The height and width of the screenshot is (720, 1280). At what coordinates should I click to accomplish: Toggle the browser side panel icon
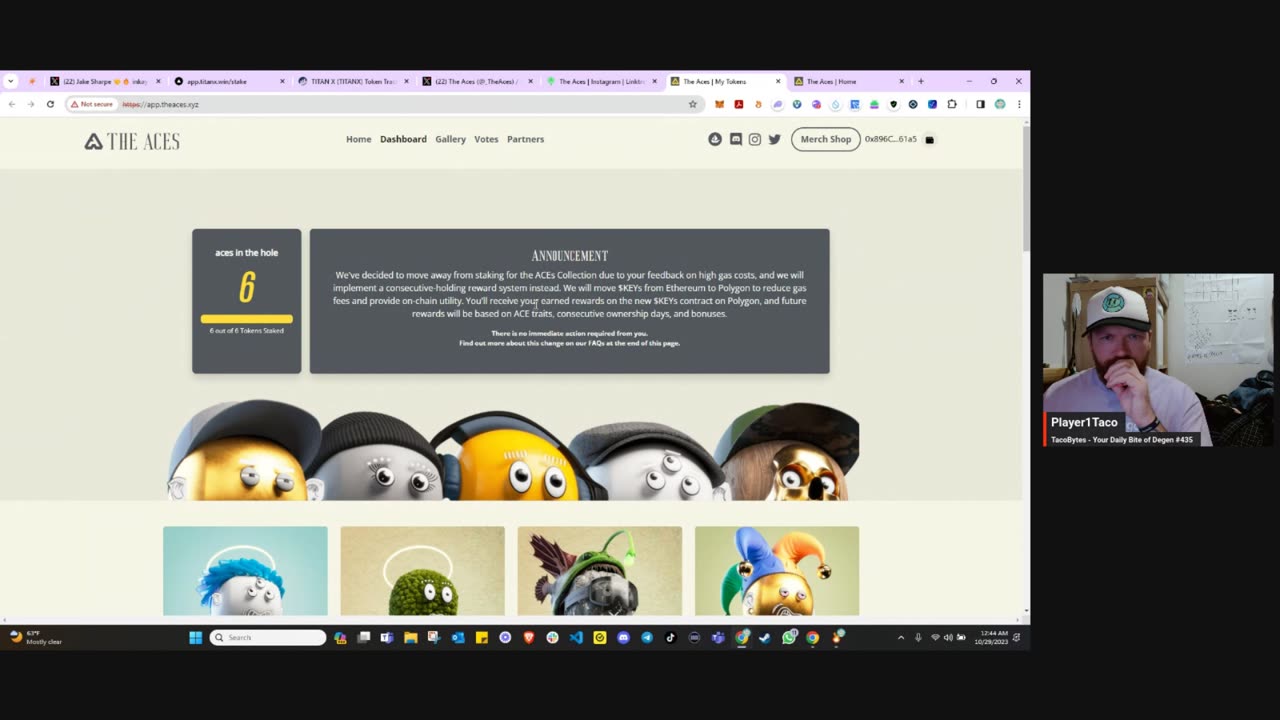coord(980,104)
